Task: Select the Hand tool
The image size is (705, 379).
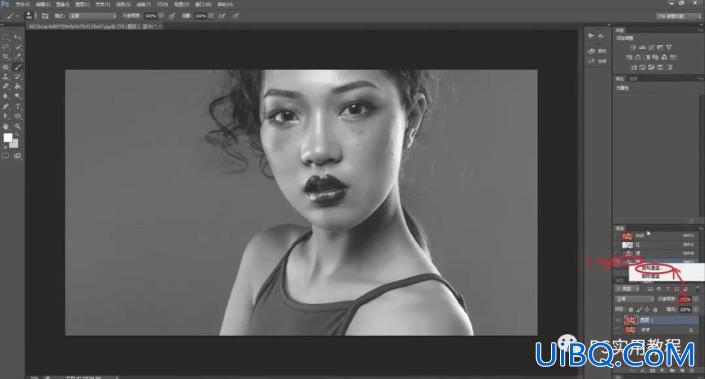Action: point(5,127)
